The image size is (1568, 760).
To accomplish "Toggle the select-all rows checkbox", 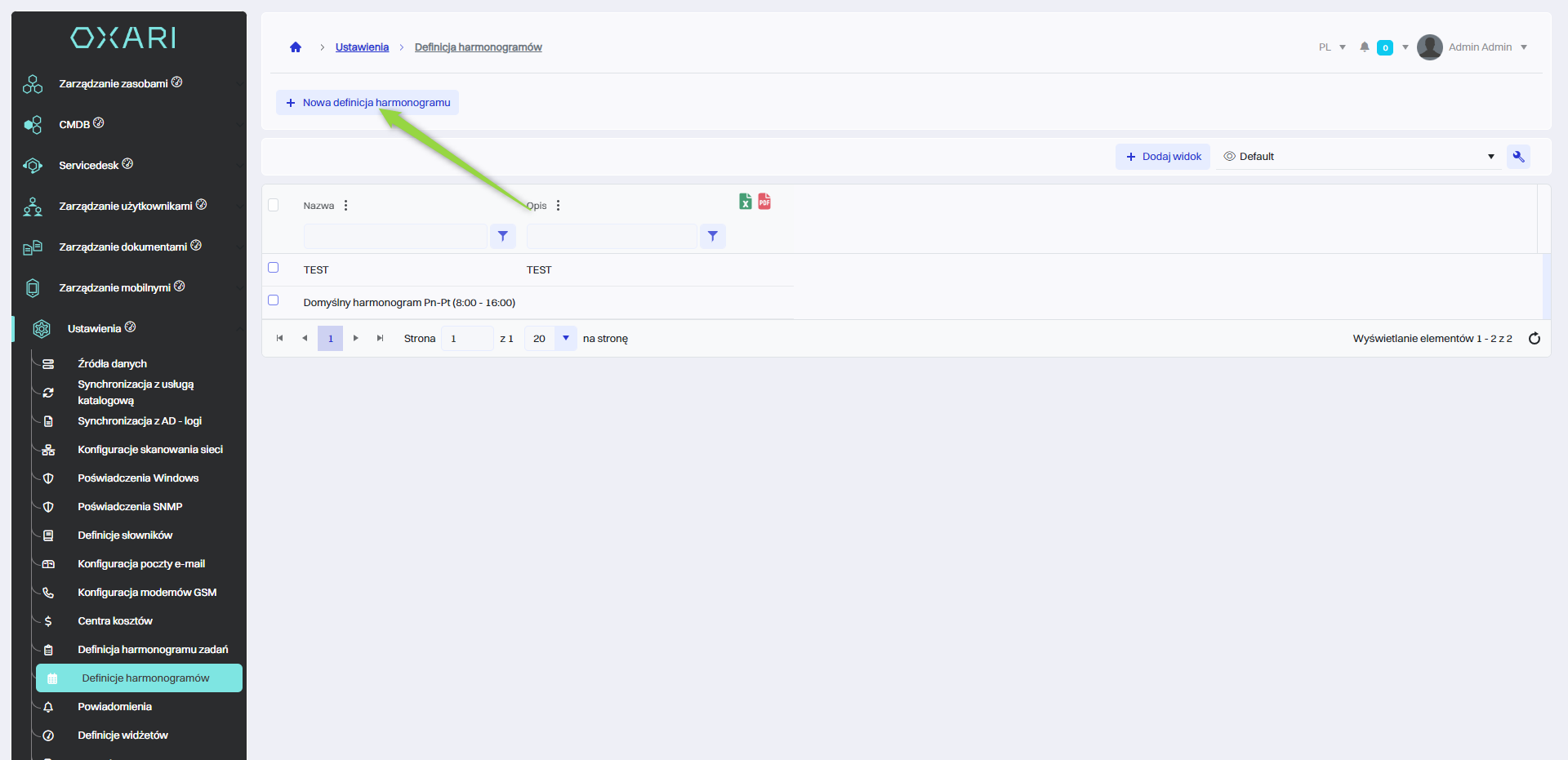I will coord(274,205).
